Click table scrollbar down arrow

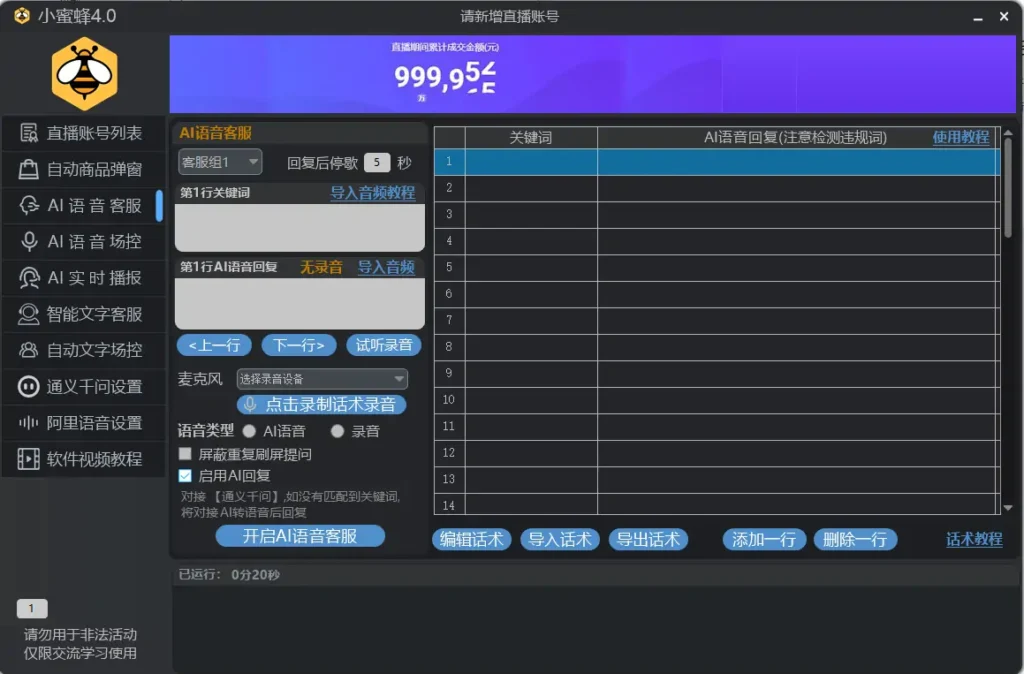click(x=1008, y=507)
